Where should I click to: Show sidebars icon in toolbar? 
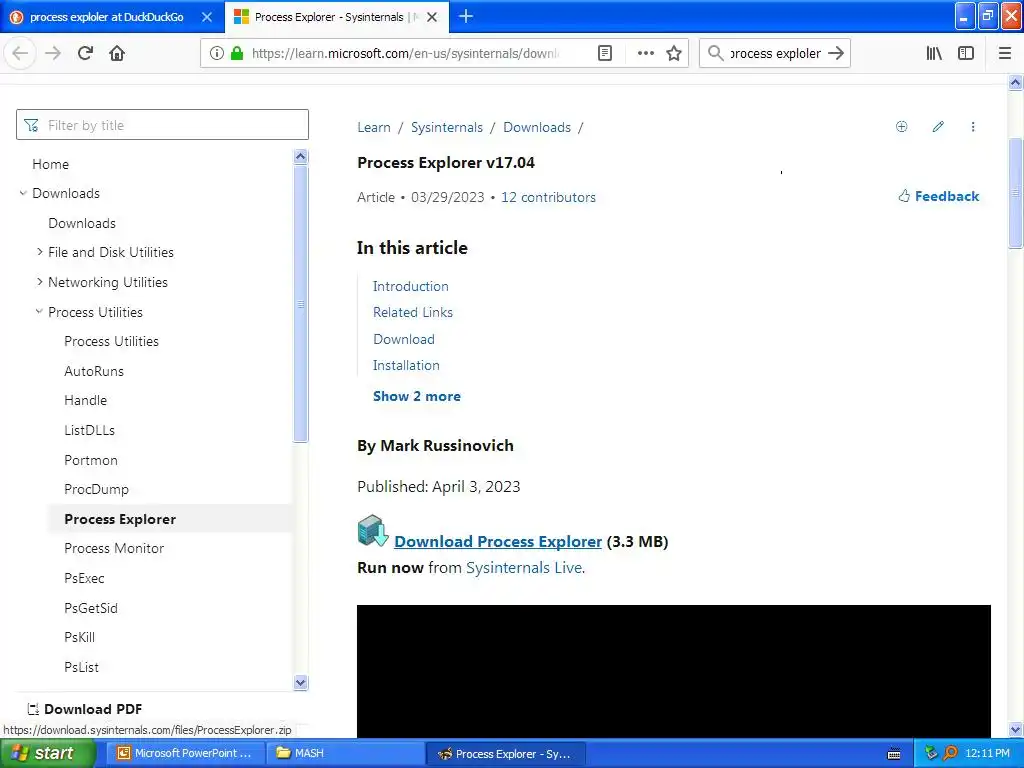pyautogui.click(x=966, y=53)
